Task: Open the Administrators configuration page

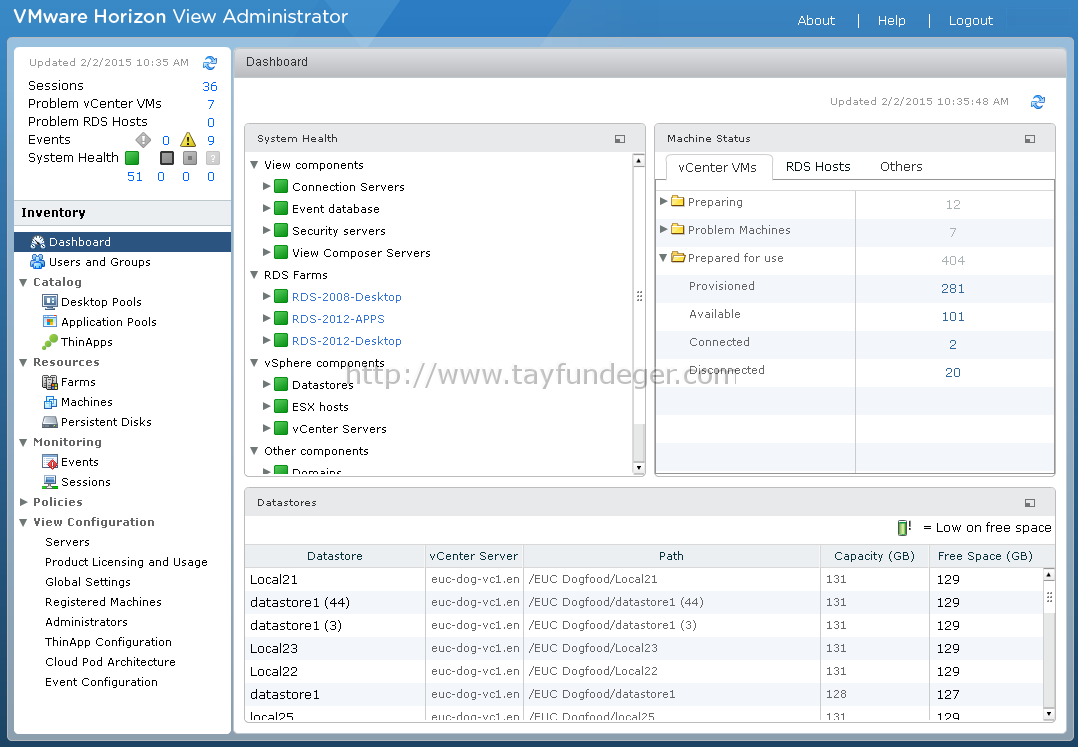Action: 87,622
